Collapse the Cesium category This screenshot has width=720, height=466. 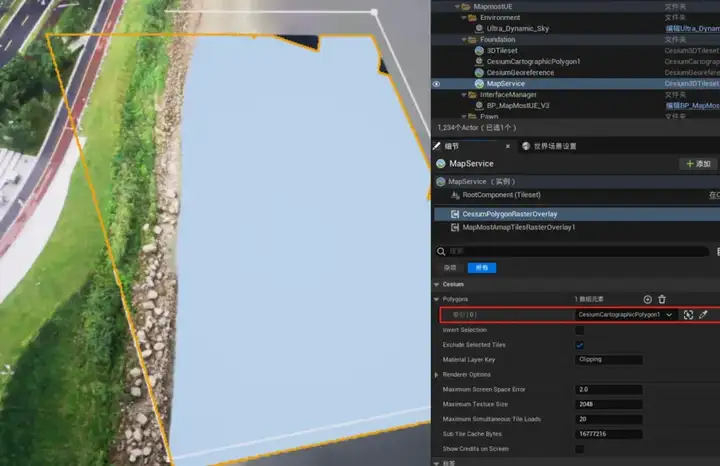tap(436, 285)
